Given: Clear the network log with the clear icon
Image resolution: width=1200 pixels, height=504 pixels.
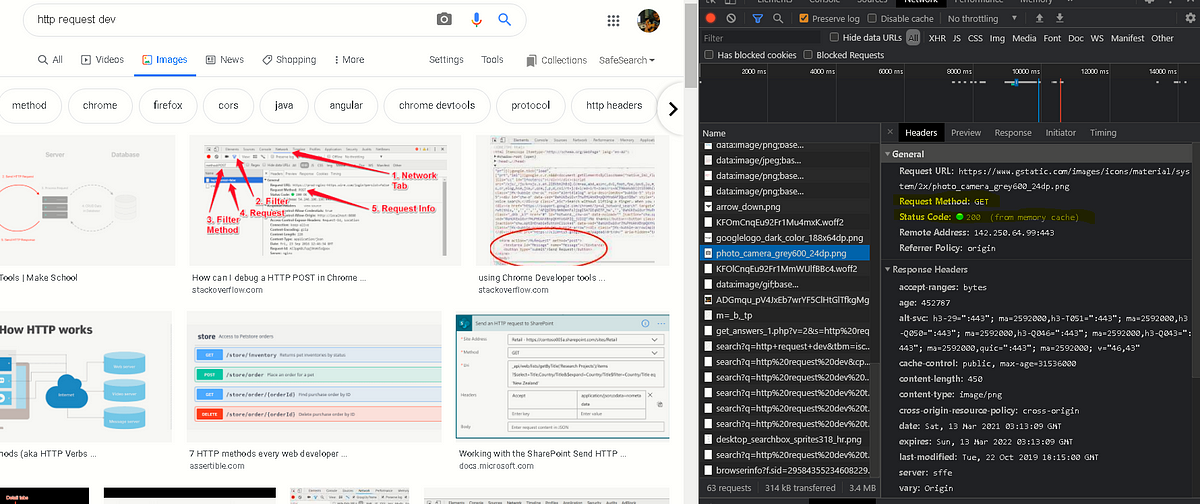Looking at the screenshot, I should [x=731, y=18].
